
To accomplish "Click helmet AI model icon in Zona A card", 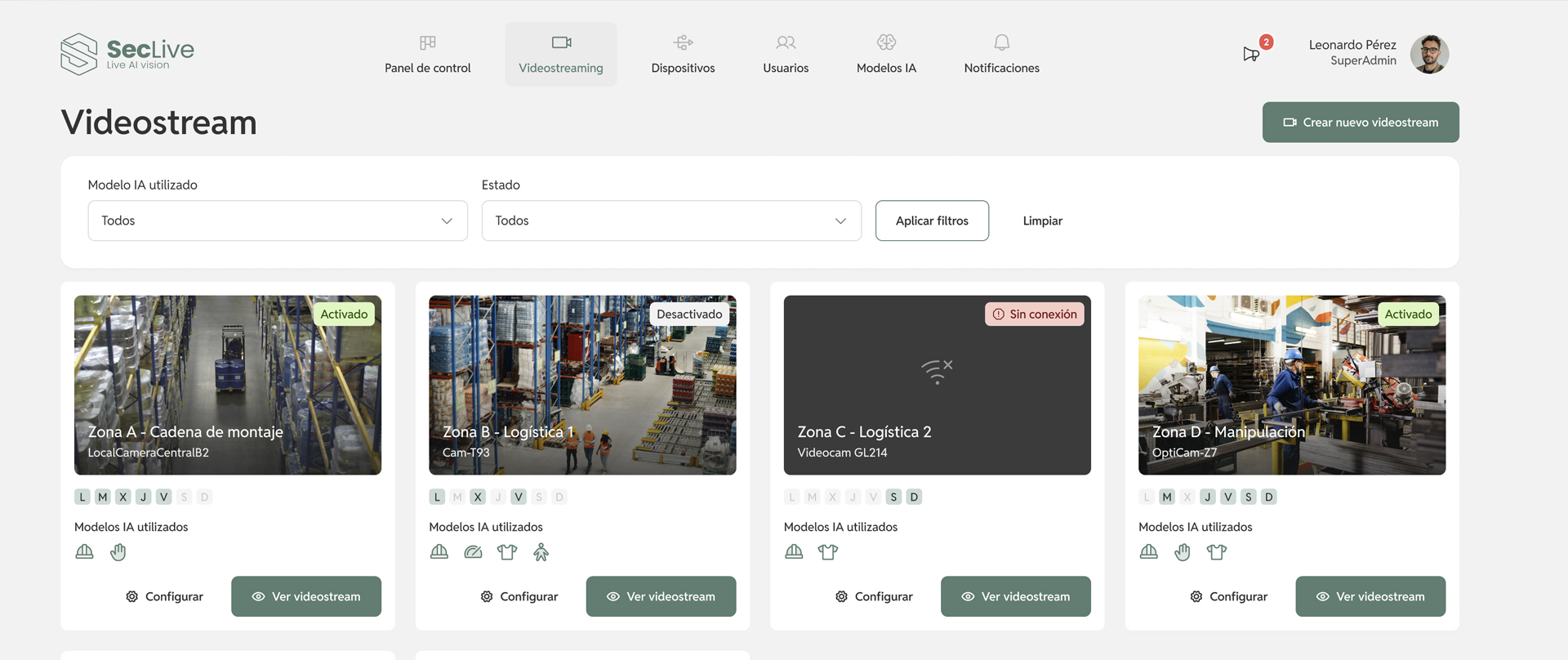I will click(x=84, y=552).
